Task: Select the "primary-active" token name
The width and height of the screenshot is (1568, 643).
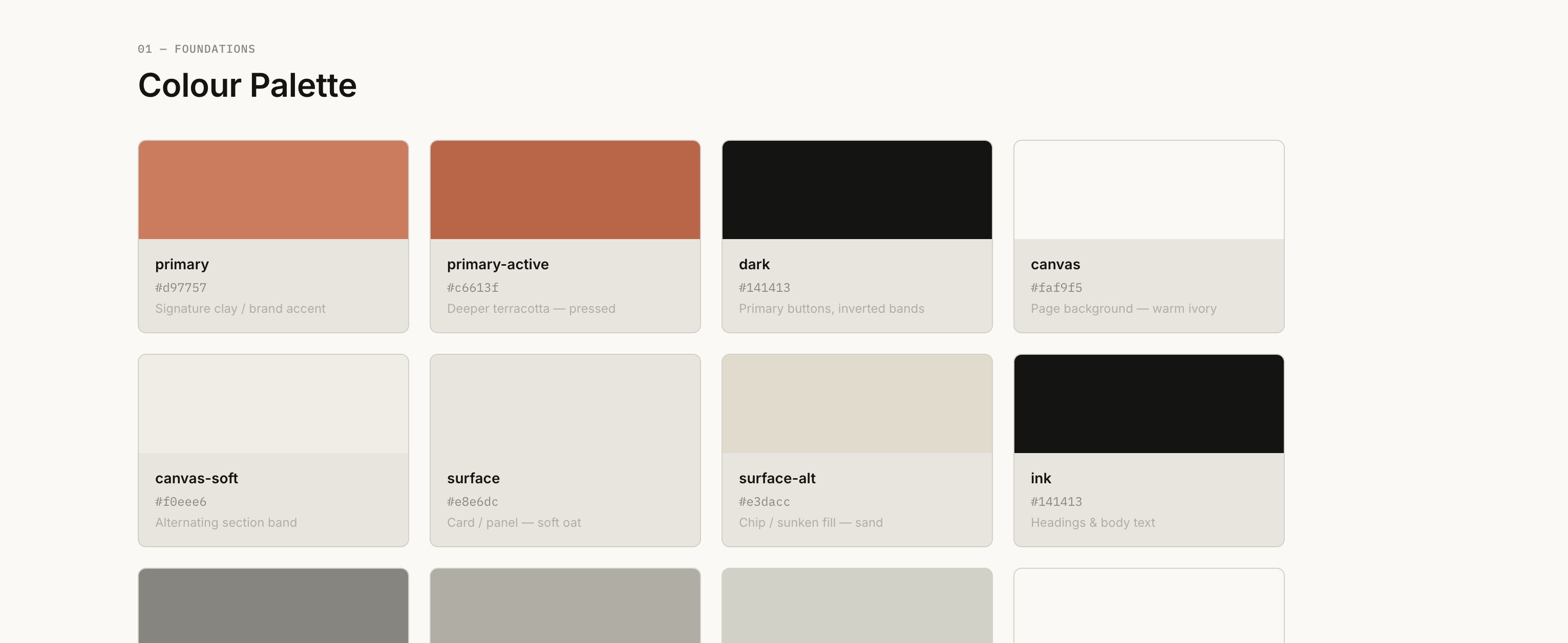Action: [x=498, y=265]
